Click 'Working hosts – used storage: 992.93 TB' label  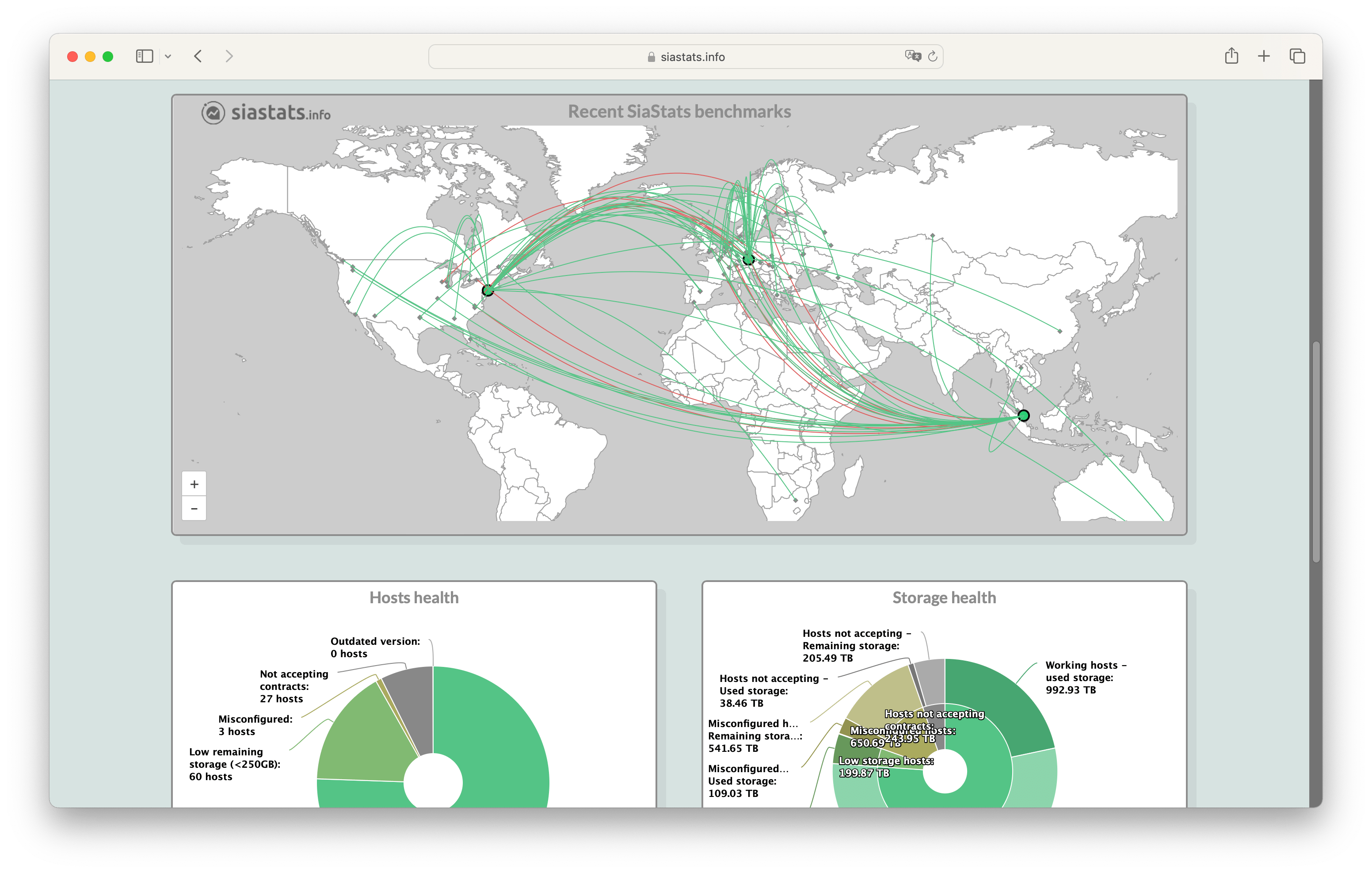coord(1086,677)
